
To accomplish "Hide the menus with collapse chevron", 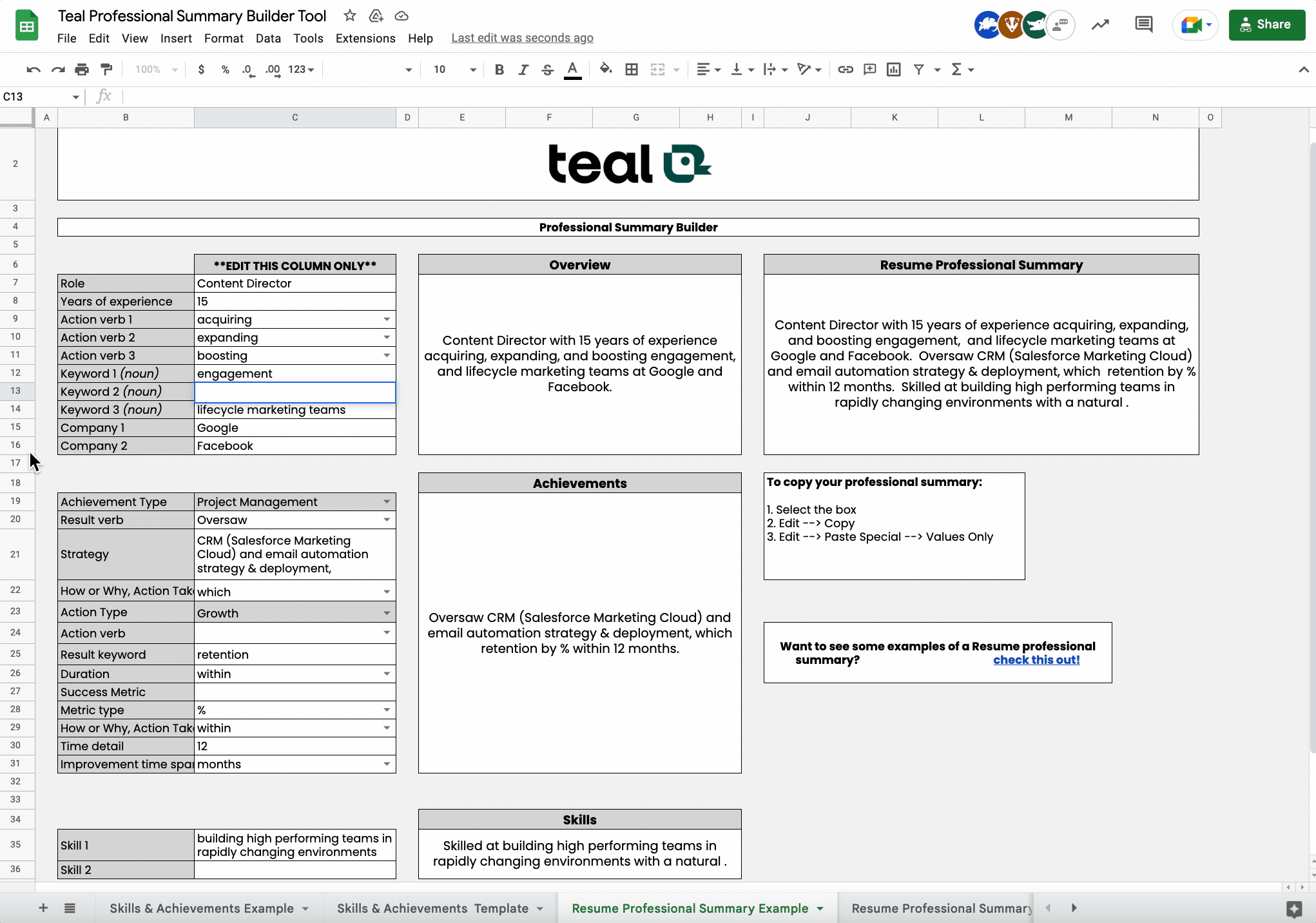I will click(x=1303, y=70).
